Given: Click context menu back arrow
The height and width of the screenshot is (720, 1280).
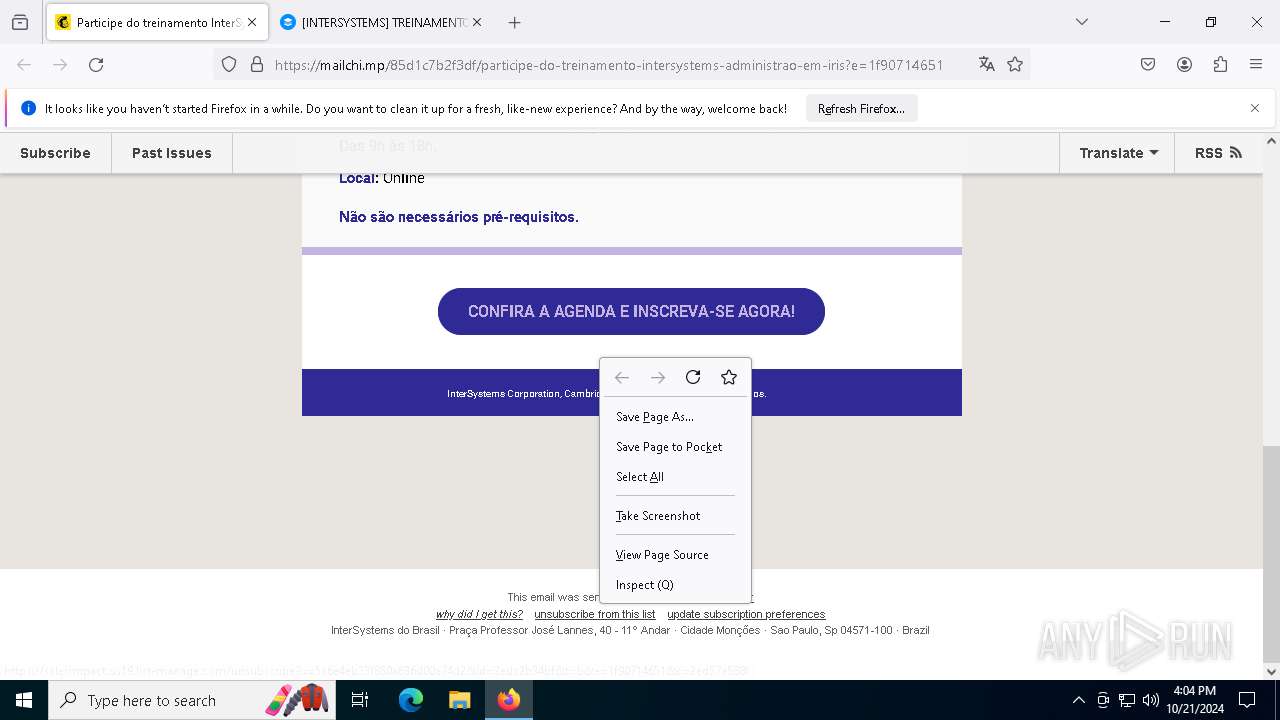Looking at the screenshot, I should 622,377.
